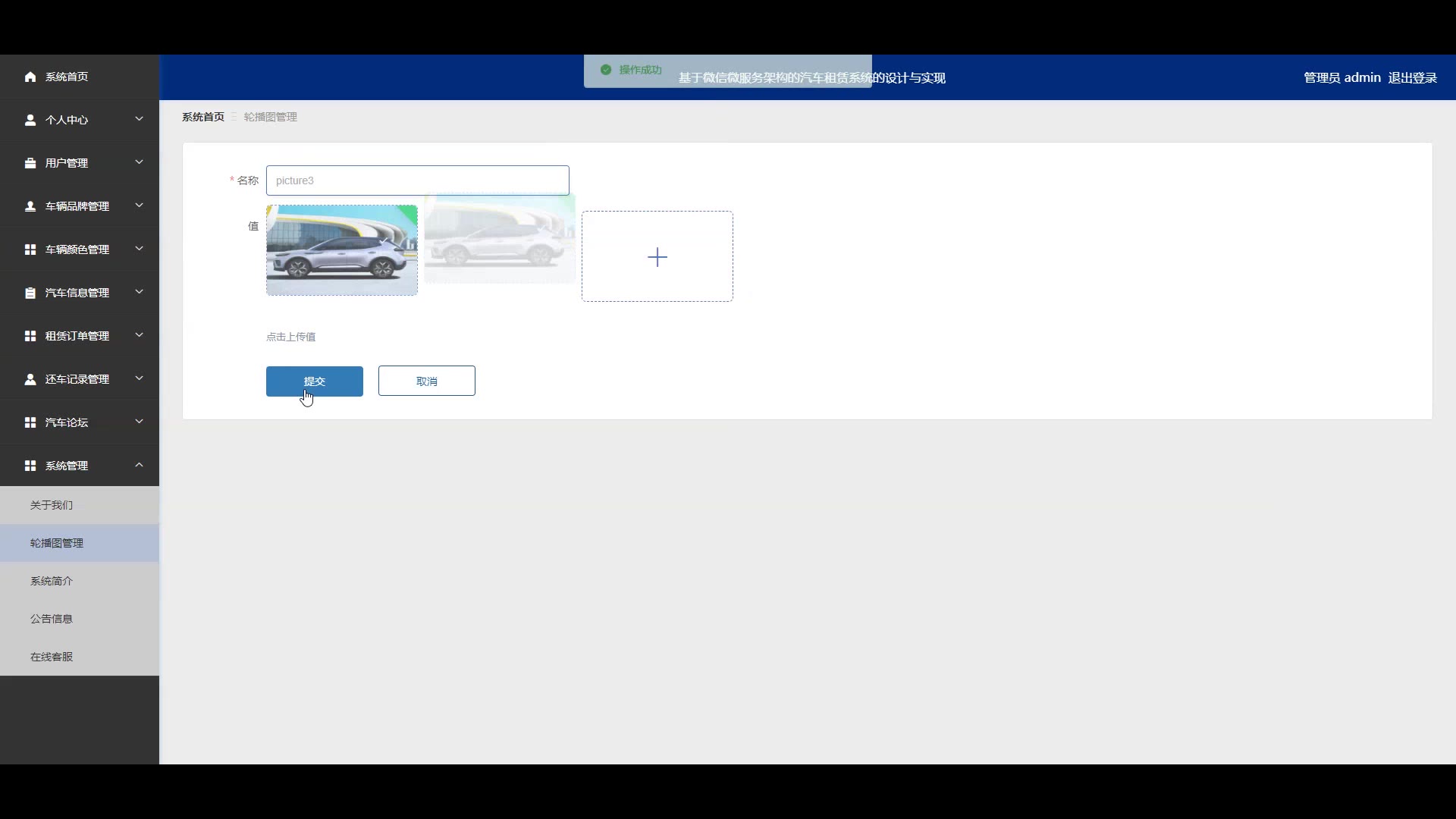Image resolution: width=1456 pixels, height=819 pixels.
Task: Open the 关于我们 submenu item
Action: pos(52,505)
